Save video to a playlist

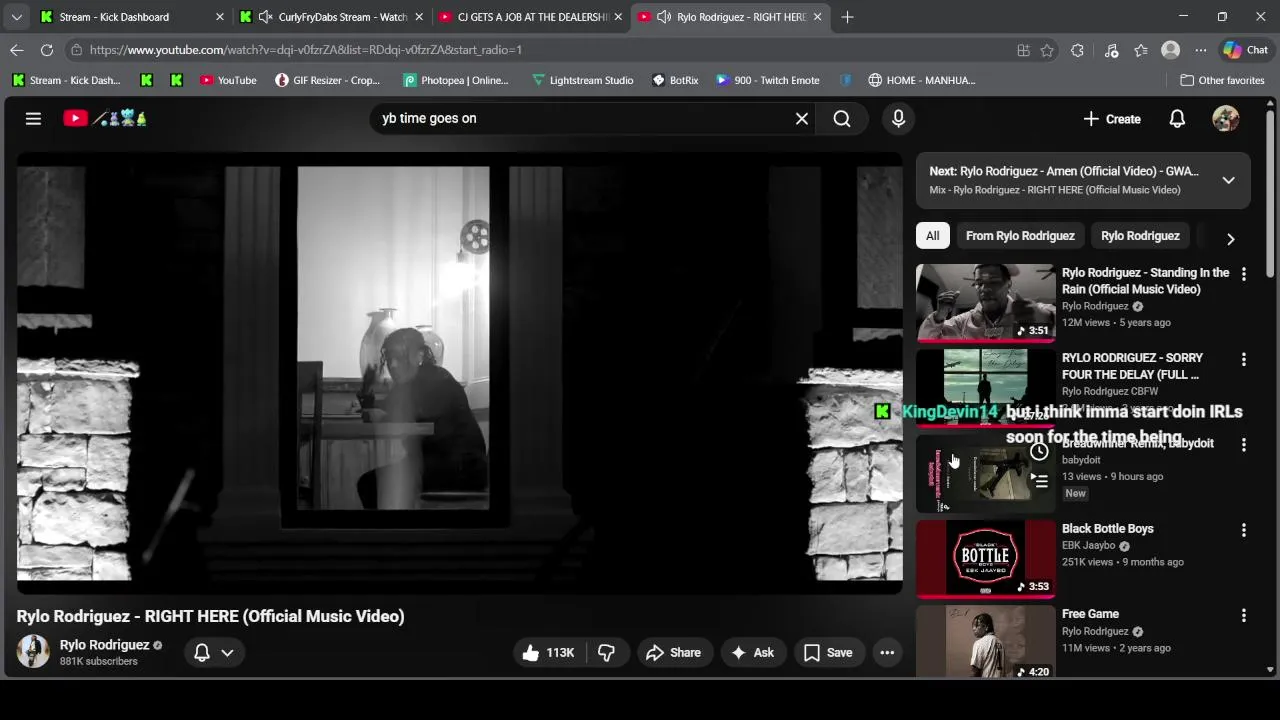click(x=829, y=652)
